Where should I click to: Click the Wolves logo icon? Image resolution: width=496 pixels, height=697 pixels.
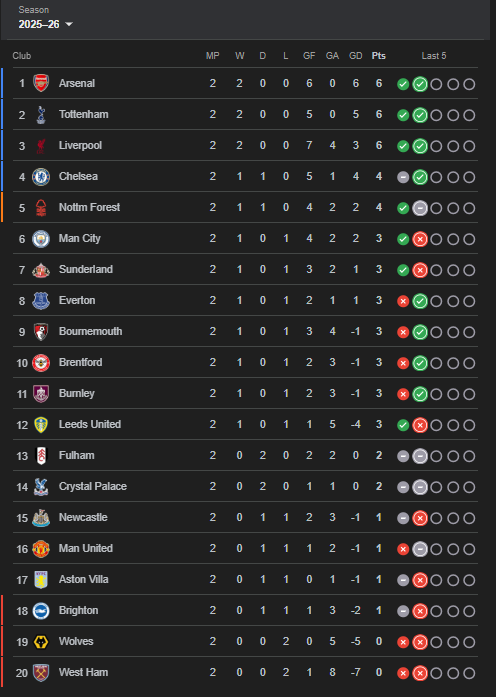pyautogui.click(x=41, y=641)
